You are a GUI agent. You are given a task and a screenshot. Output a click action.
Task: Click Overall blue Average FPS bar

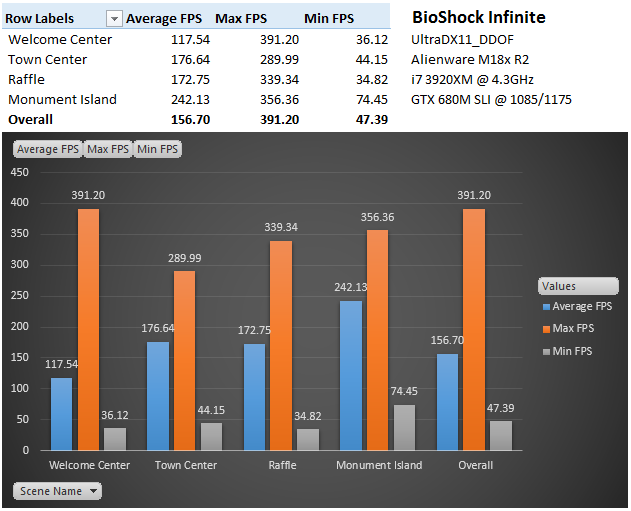(447, 402)
